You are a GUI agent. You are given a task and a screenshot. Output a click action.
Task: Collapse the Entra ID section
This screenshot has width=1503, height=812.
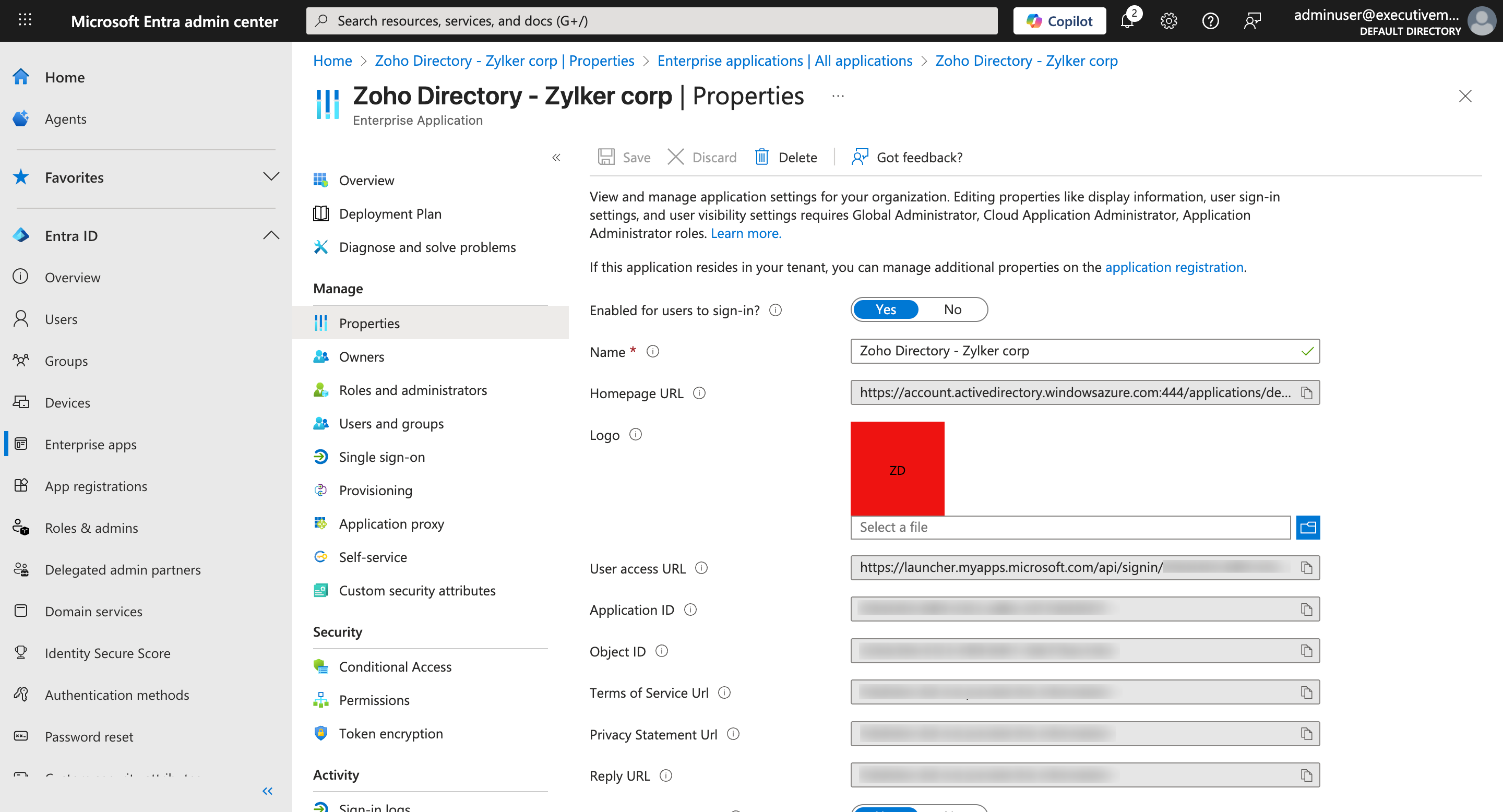pos(271,236)
